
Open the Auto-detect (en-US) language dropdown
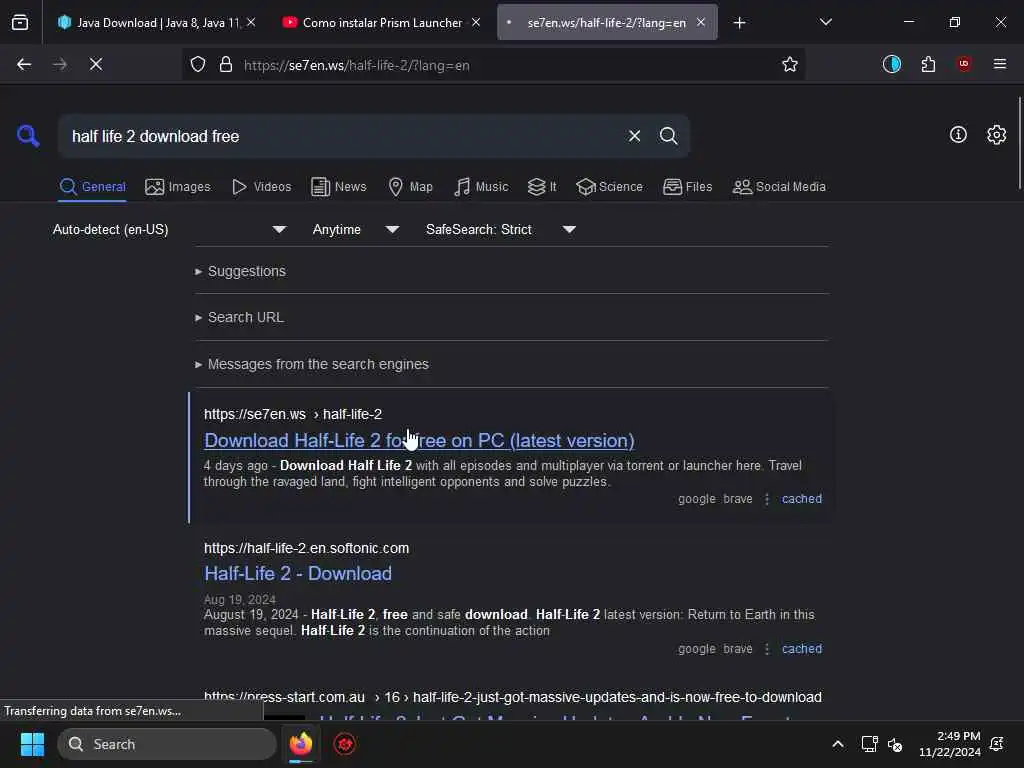point(170,229)
